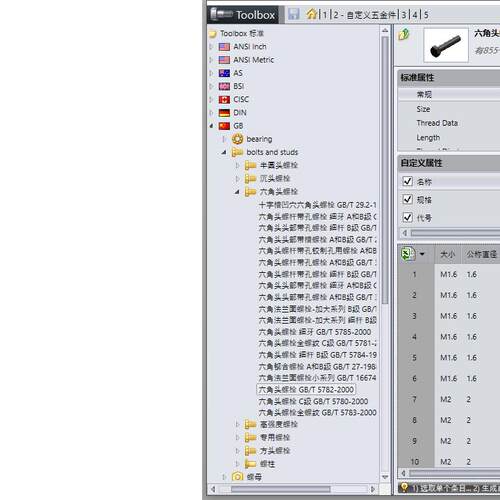500x500 pixels.
Task: Open step 3 tab
Action: coord(404,15)
